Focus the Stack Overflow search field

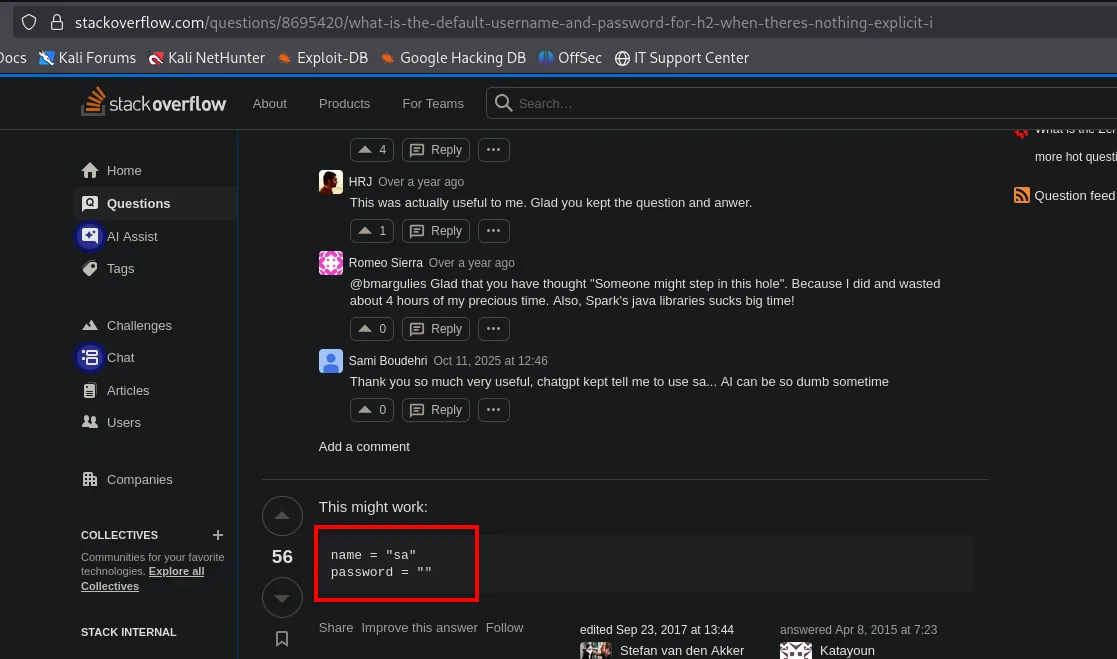click(x=801, y=103)
